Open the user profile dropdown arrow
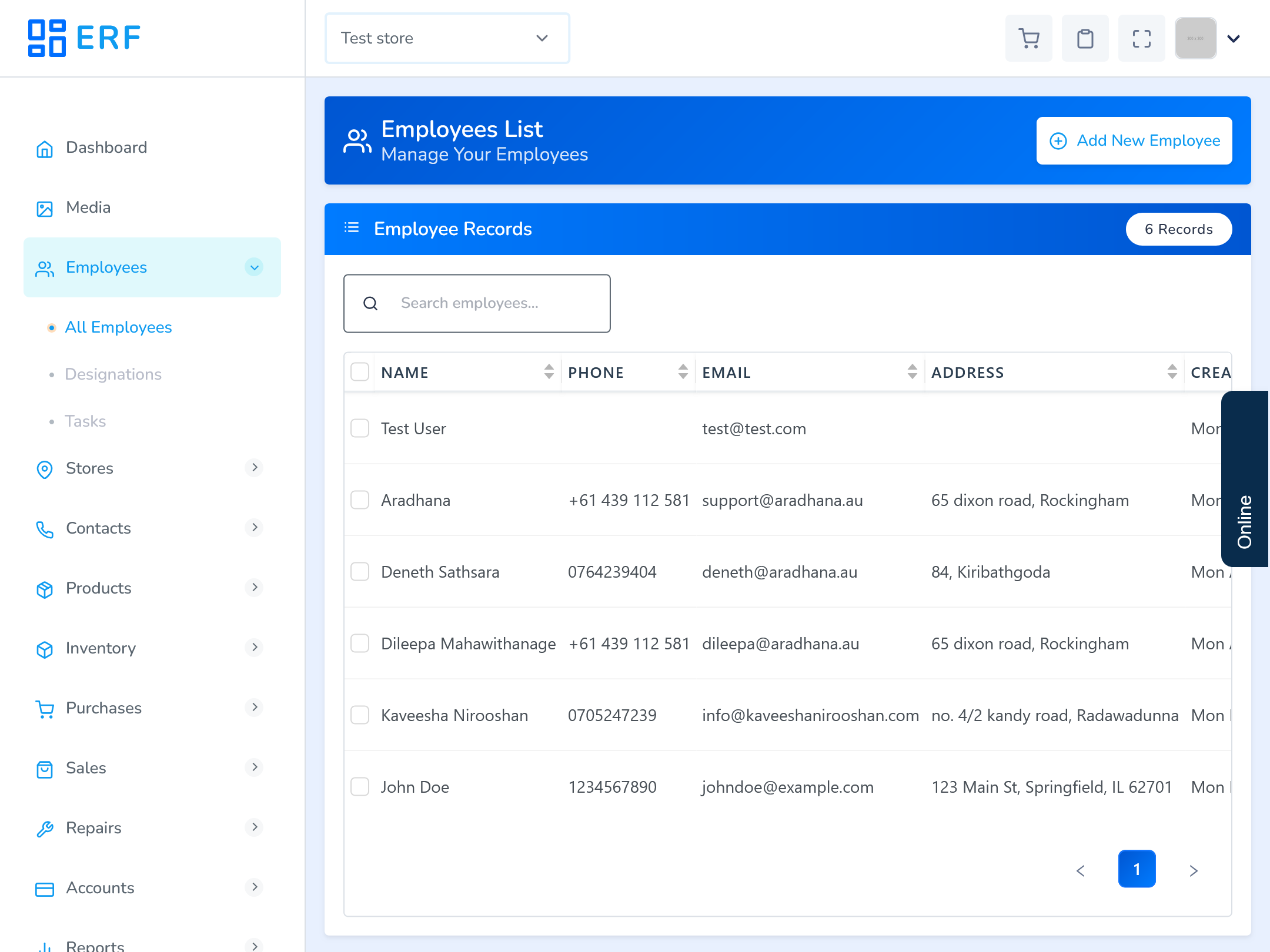Image resolution: width=1270 pixels, height=952 pixels. [1234, 39]
